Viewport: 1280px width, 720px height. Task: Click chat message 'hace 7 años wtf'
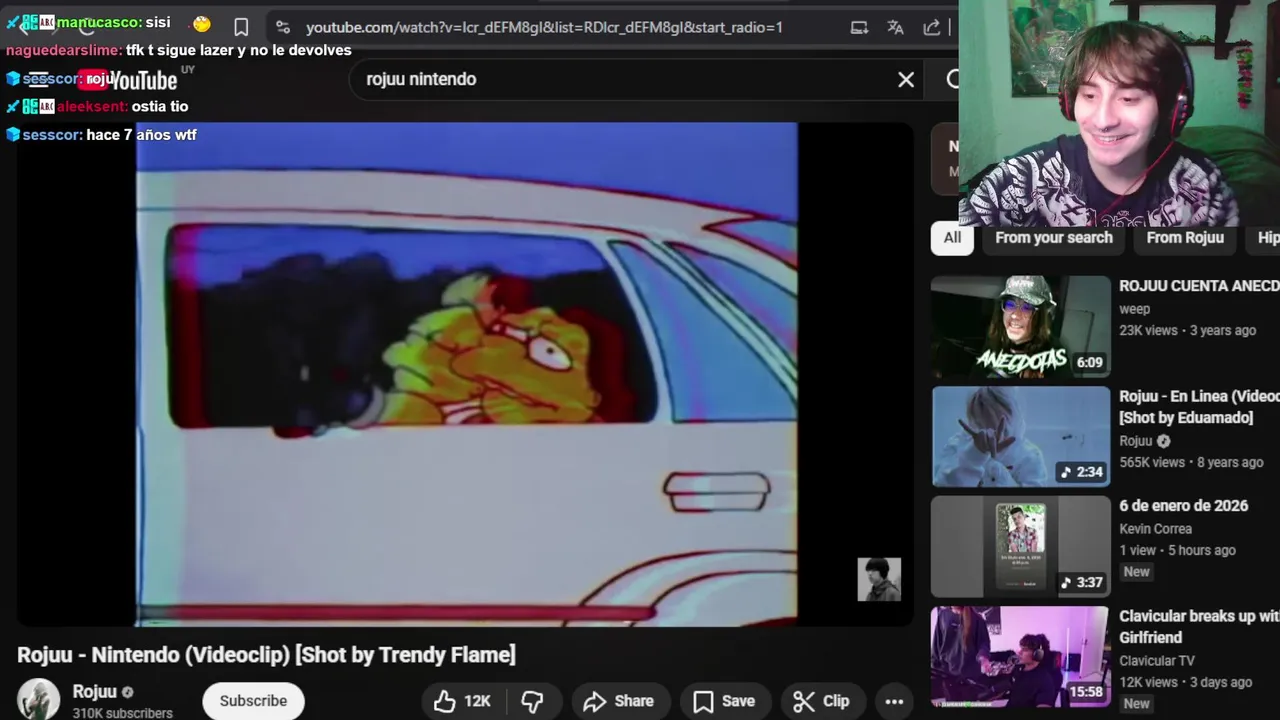(141, 135)
